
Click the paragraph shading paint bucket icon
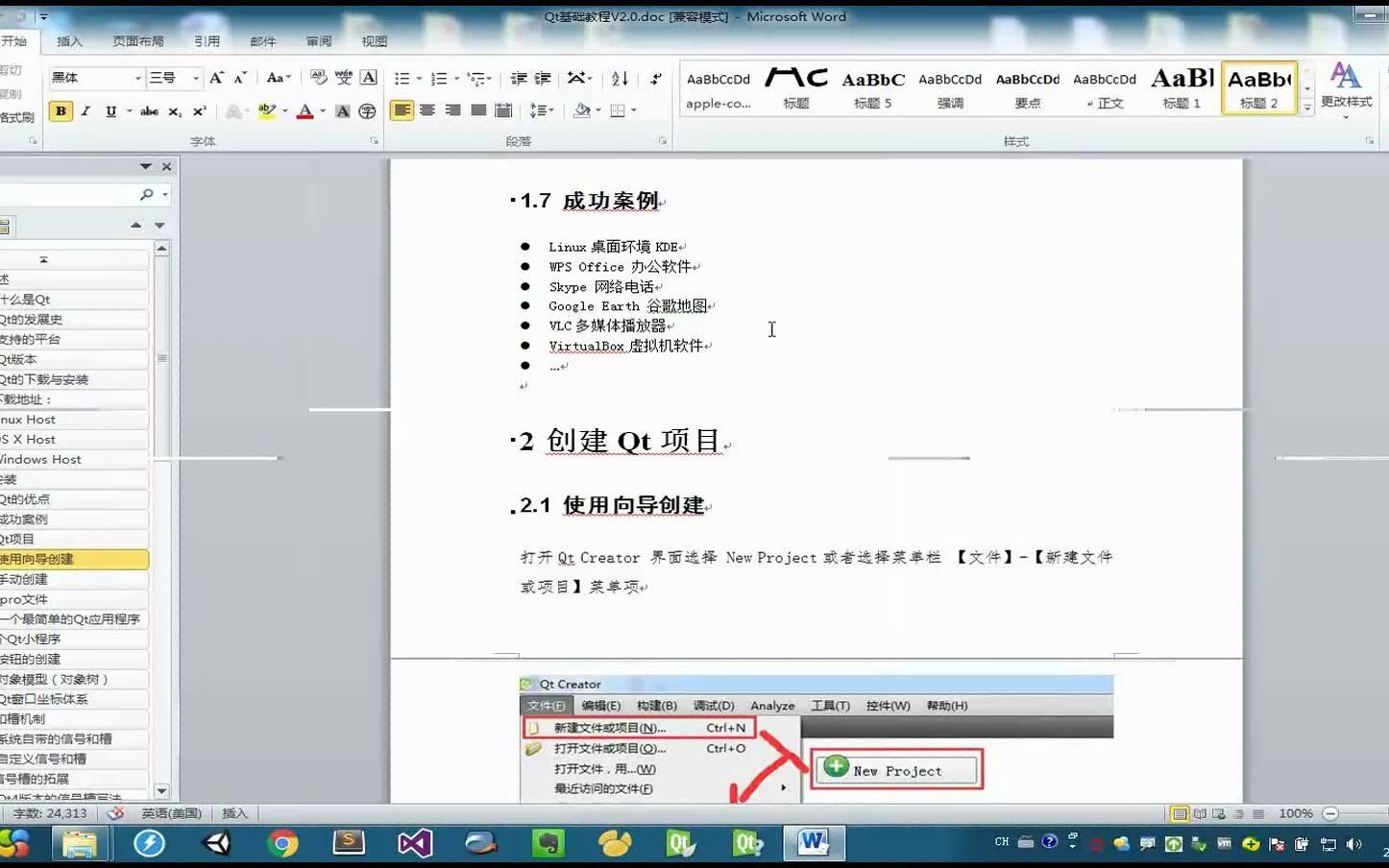581,110
